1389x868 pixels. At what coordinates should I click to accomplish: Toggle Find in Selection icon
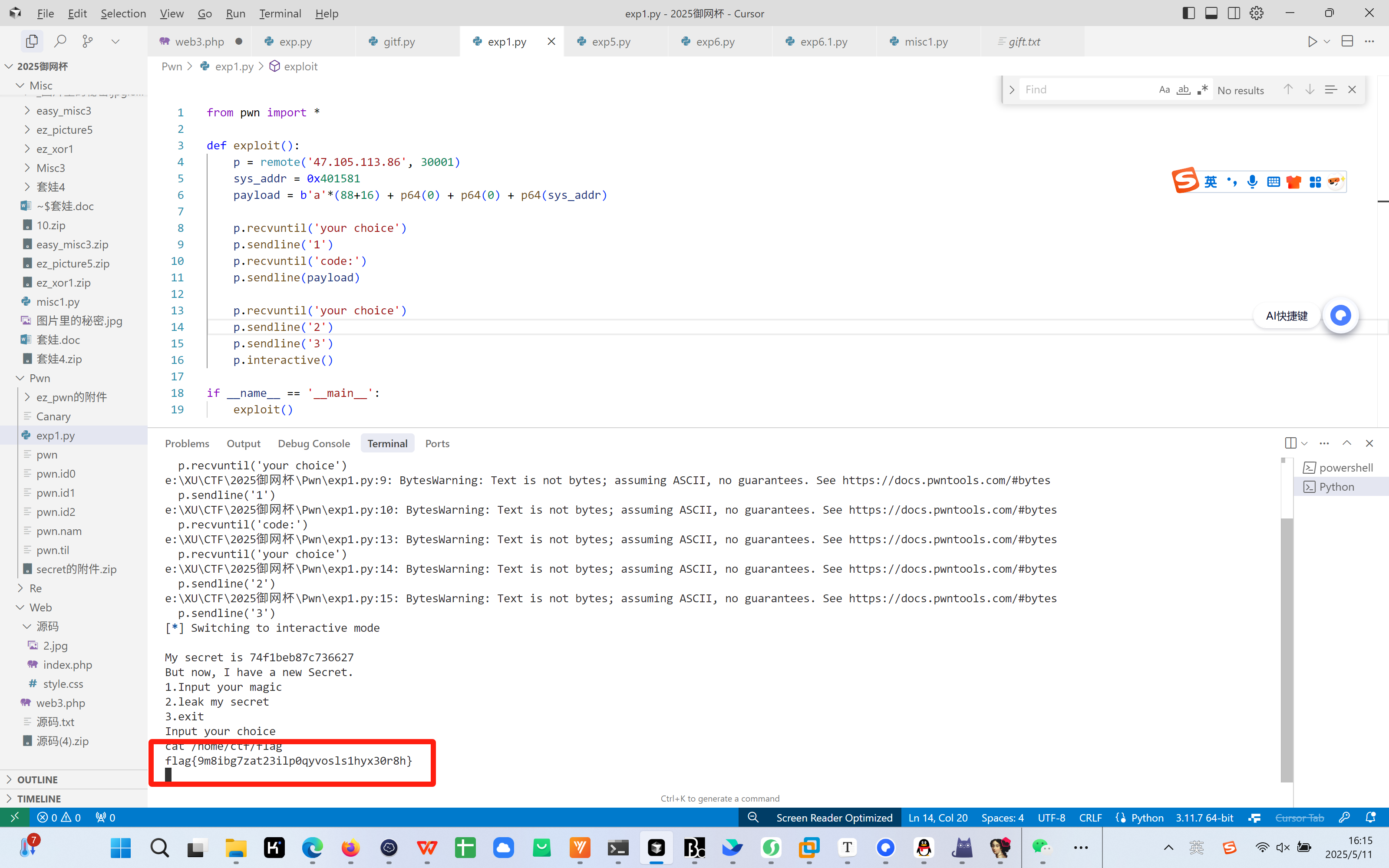point(1331,89)
